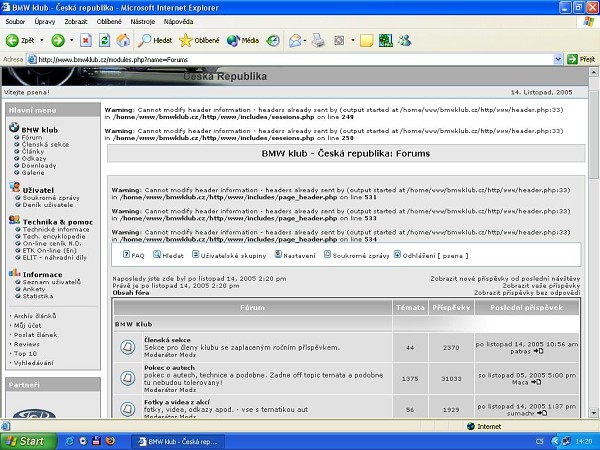
Task: Click Zobrazit vaše příspěvky link
Action: 541,286
